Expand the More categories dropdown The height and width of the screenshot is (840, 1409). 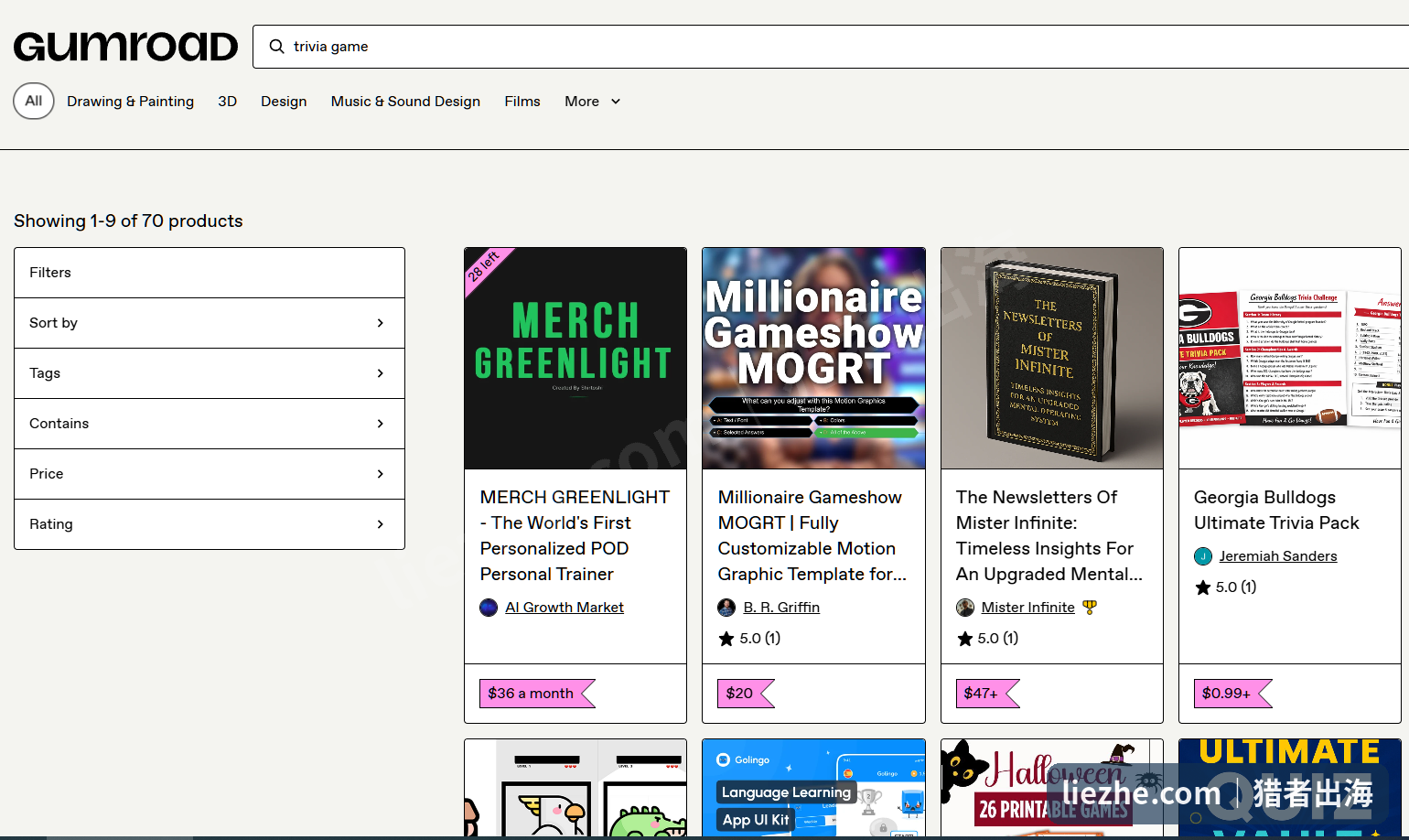593,102
